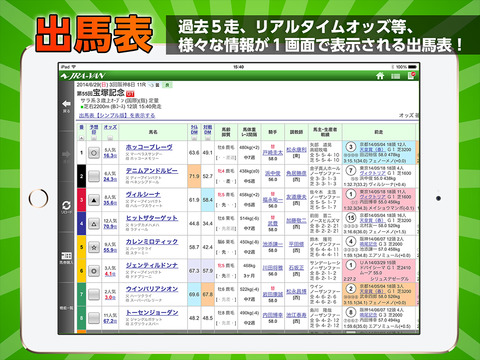Select time DM value 69.6 cell
Image resolution: width=480 pixels, height=360 pixels.
(194, 294)
